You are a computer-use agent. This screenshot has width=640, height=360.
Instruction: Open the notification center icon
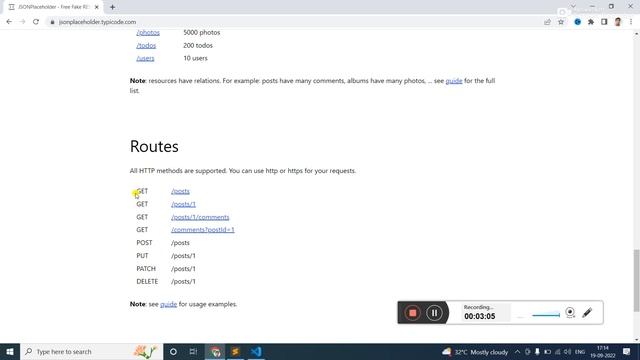[627, 351]
